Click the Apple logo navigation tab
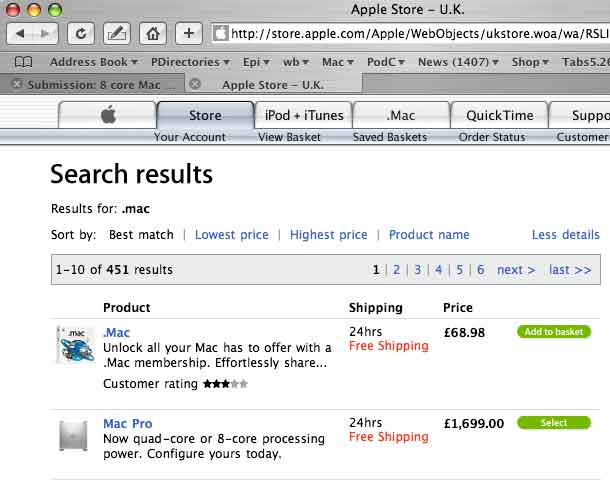 tap(108, 115)
